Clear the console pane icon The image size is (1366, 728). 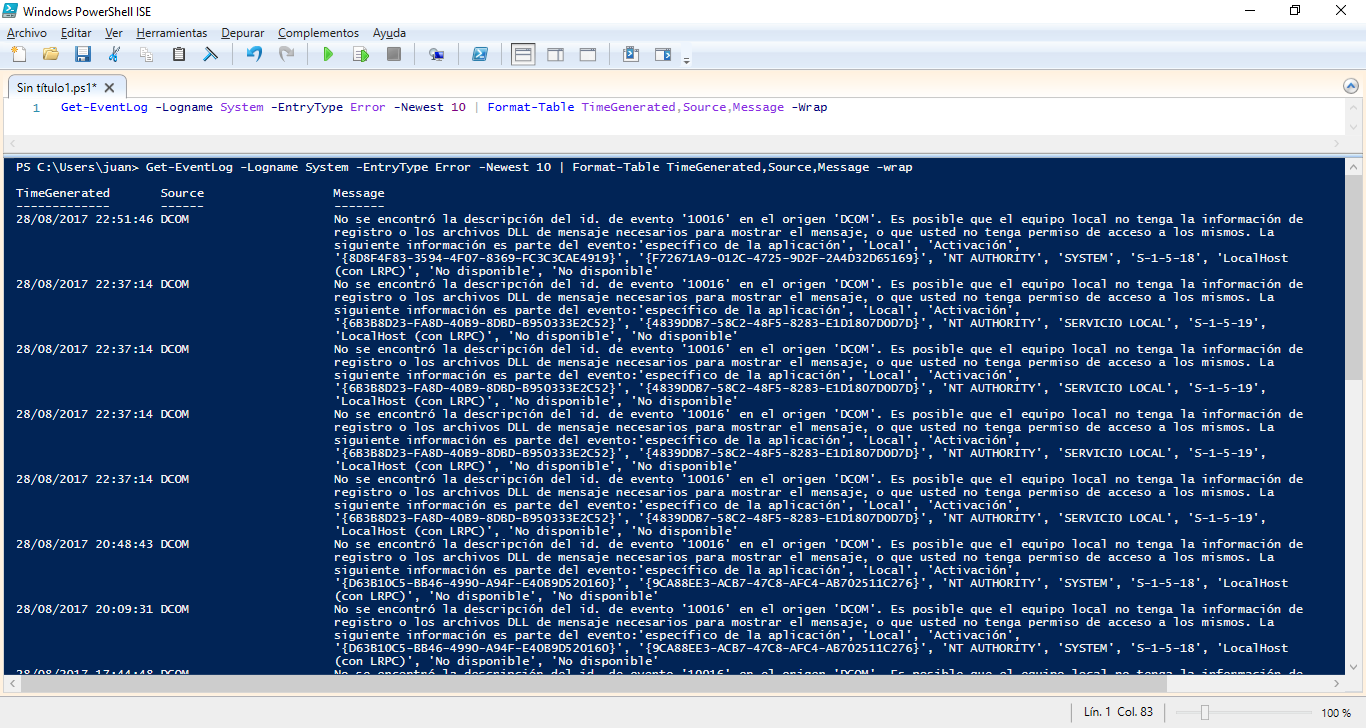pyautogui.click(x=211, y=54)
